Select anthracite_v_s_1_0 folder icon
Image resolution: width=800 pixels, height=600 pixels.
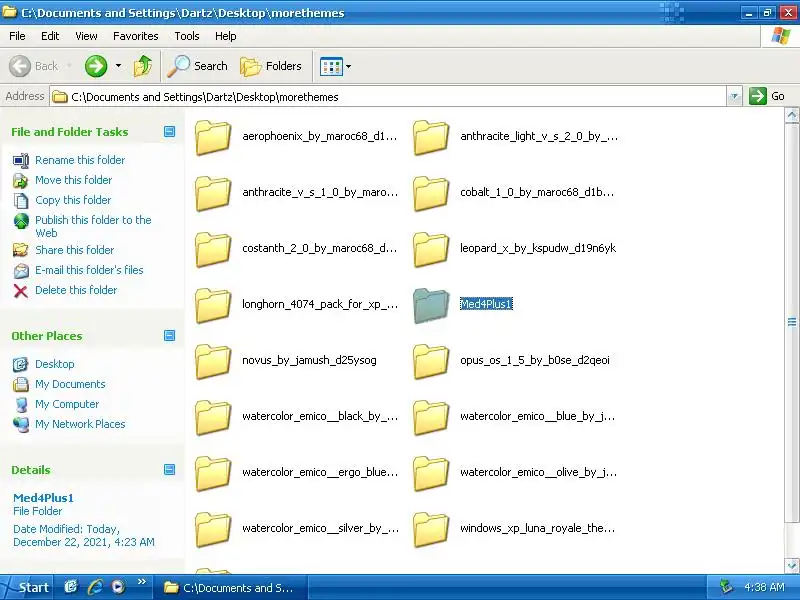tap(213, 193)
